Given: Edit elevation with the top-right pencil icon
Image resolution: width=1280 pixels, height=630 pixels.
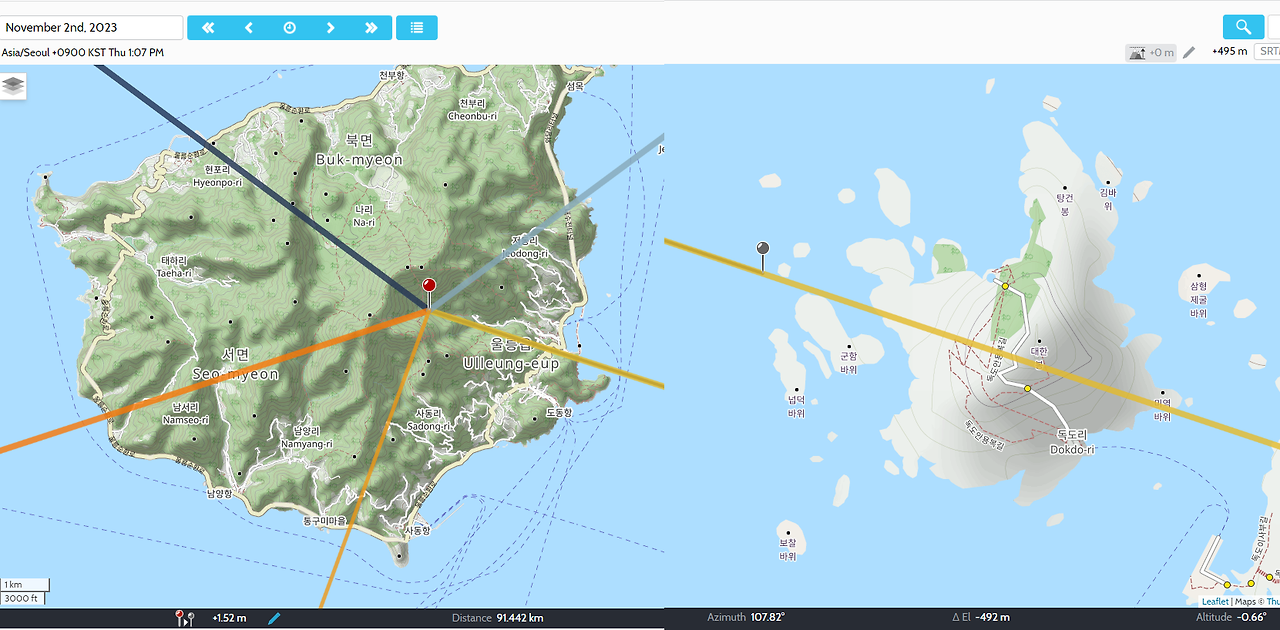Looking at the screenshot, I should click(1189, 52).
